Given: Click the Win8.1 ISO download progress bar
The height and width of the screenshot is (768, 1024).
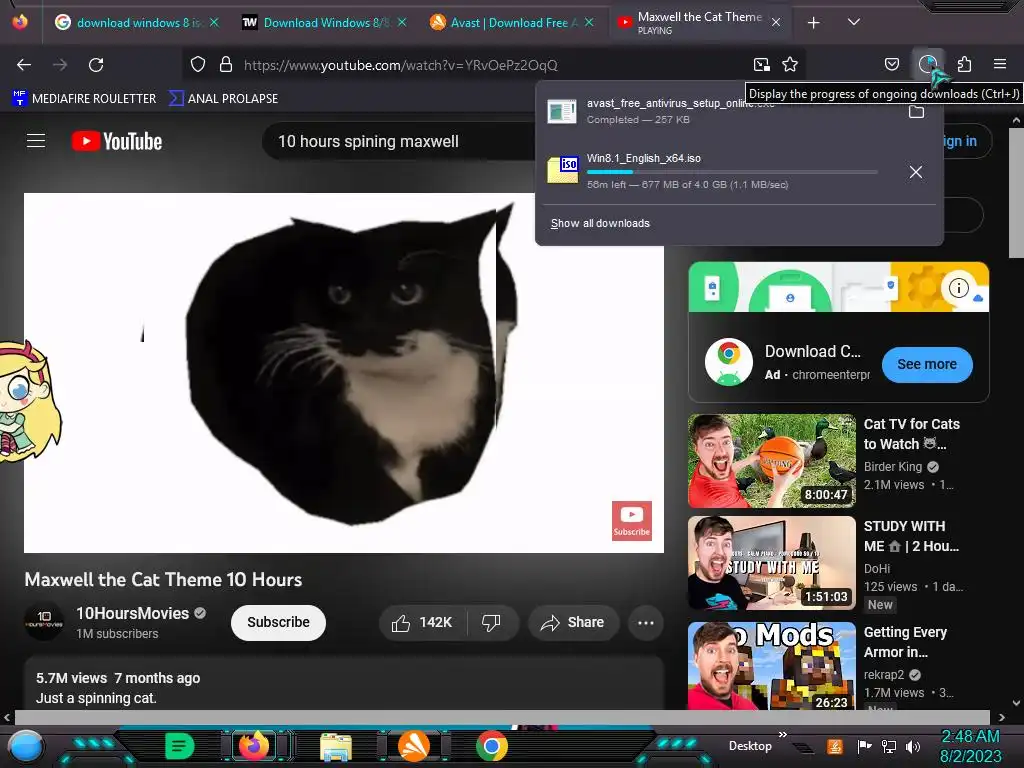Looking at the screenshot, I should pyautogui.click(x=732, y=172).
